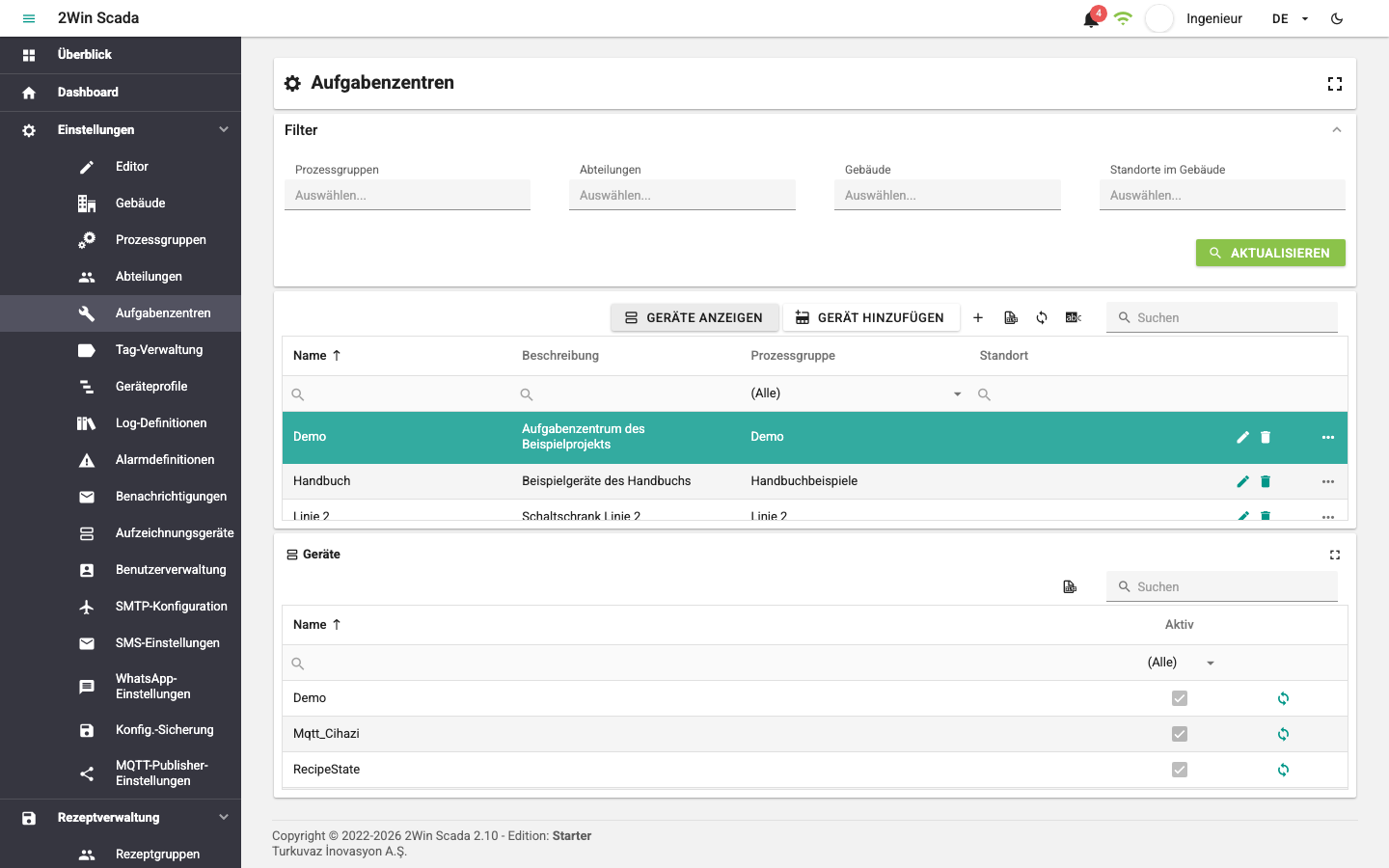This screenshot has height=868, width=1389.
Task: Open Log-Definitionen in the sidebar
Action: pos(121,423)
